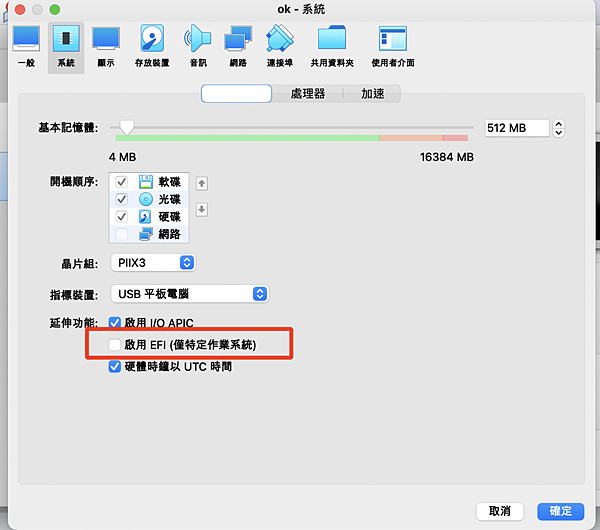Click the green zone of memory bar
This screenshot has width=600, height=530.
pos(247,138)
